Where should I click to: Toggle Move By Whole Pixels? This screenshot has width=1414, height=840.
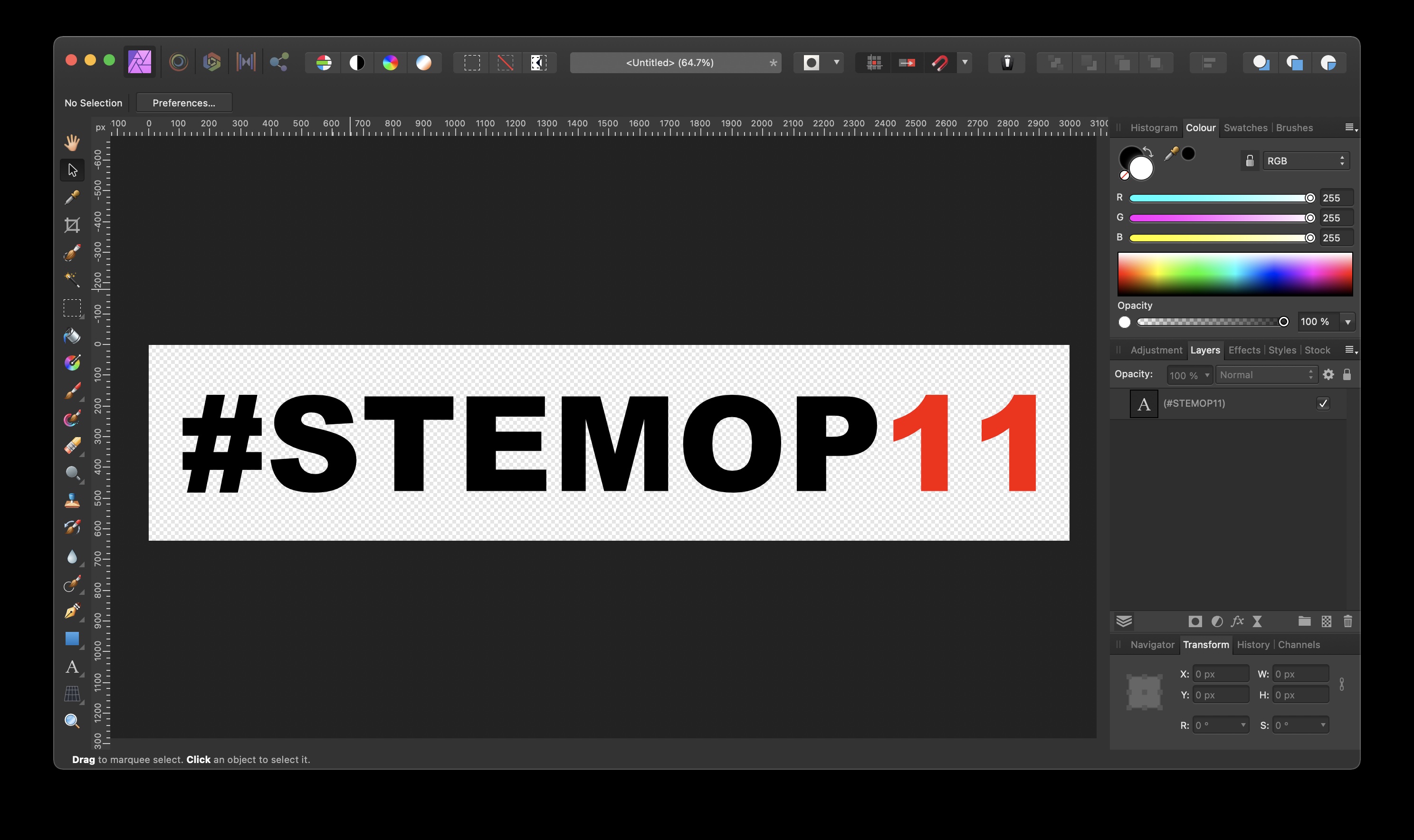pos(907,62)
